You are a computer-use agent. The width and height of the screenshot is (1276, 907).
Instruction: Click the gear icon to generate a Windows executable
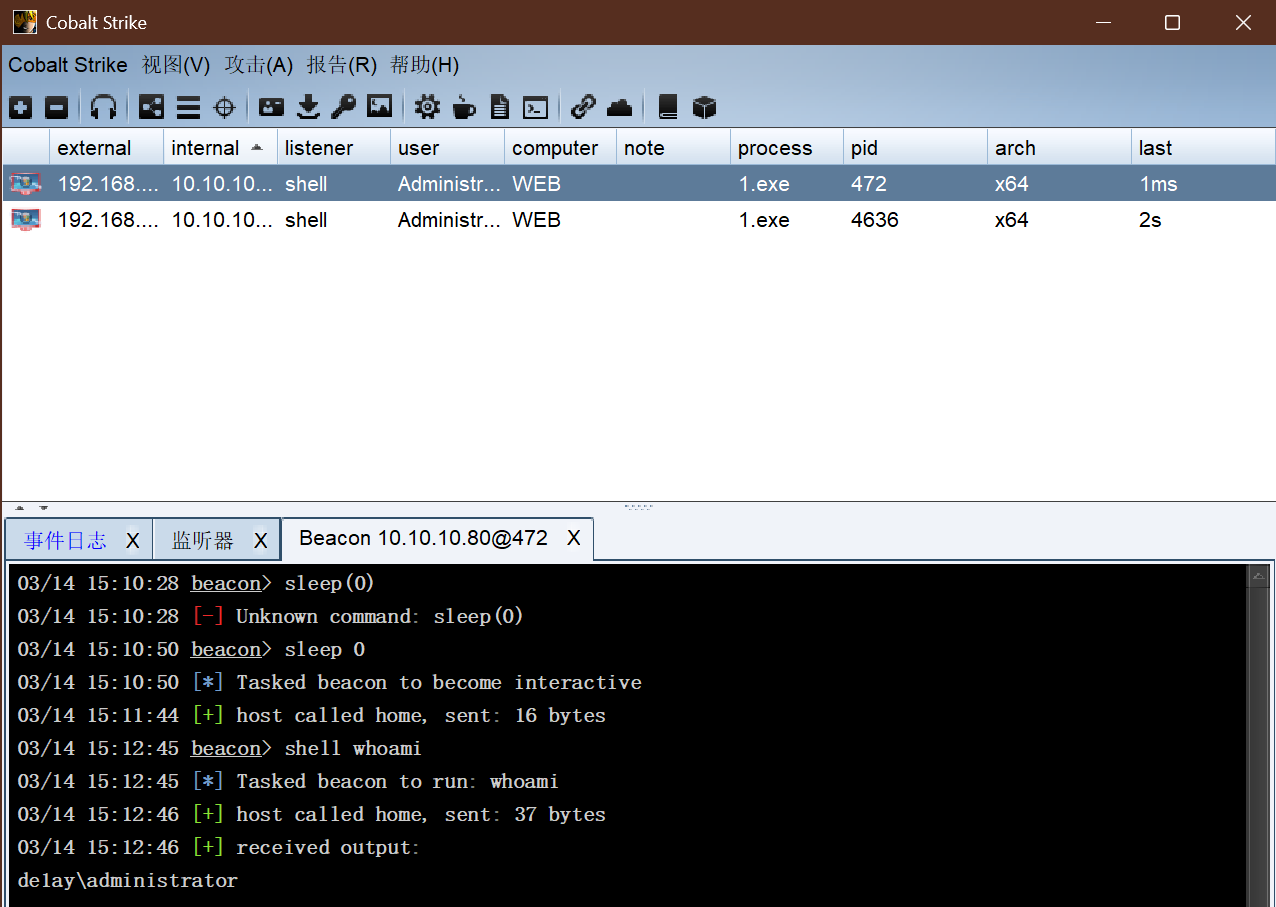427,107
